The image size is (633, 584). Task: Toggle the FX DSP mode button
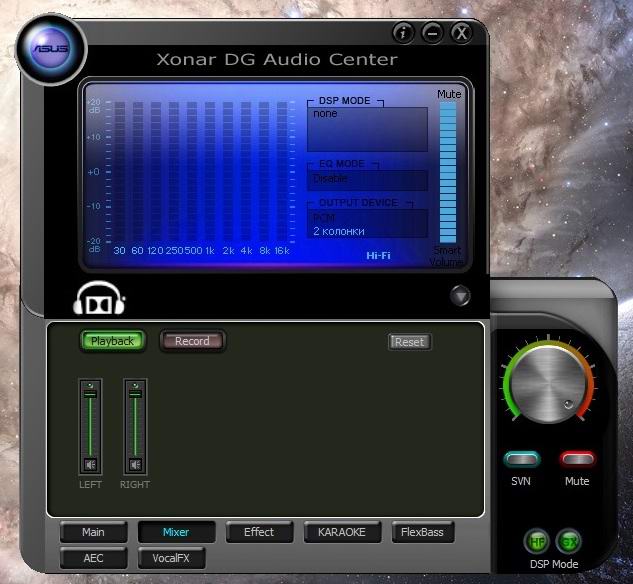click(x=567, y=541)
